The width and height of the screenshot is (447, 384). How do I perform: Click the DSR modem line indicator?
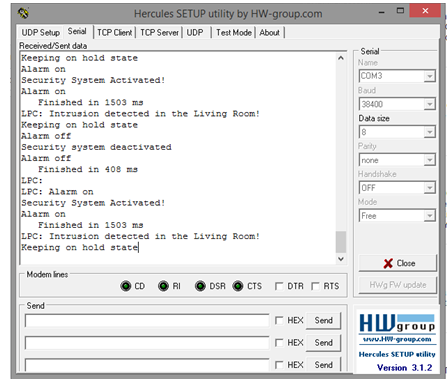point(200,286)
